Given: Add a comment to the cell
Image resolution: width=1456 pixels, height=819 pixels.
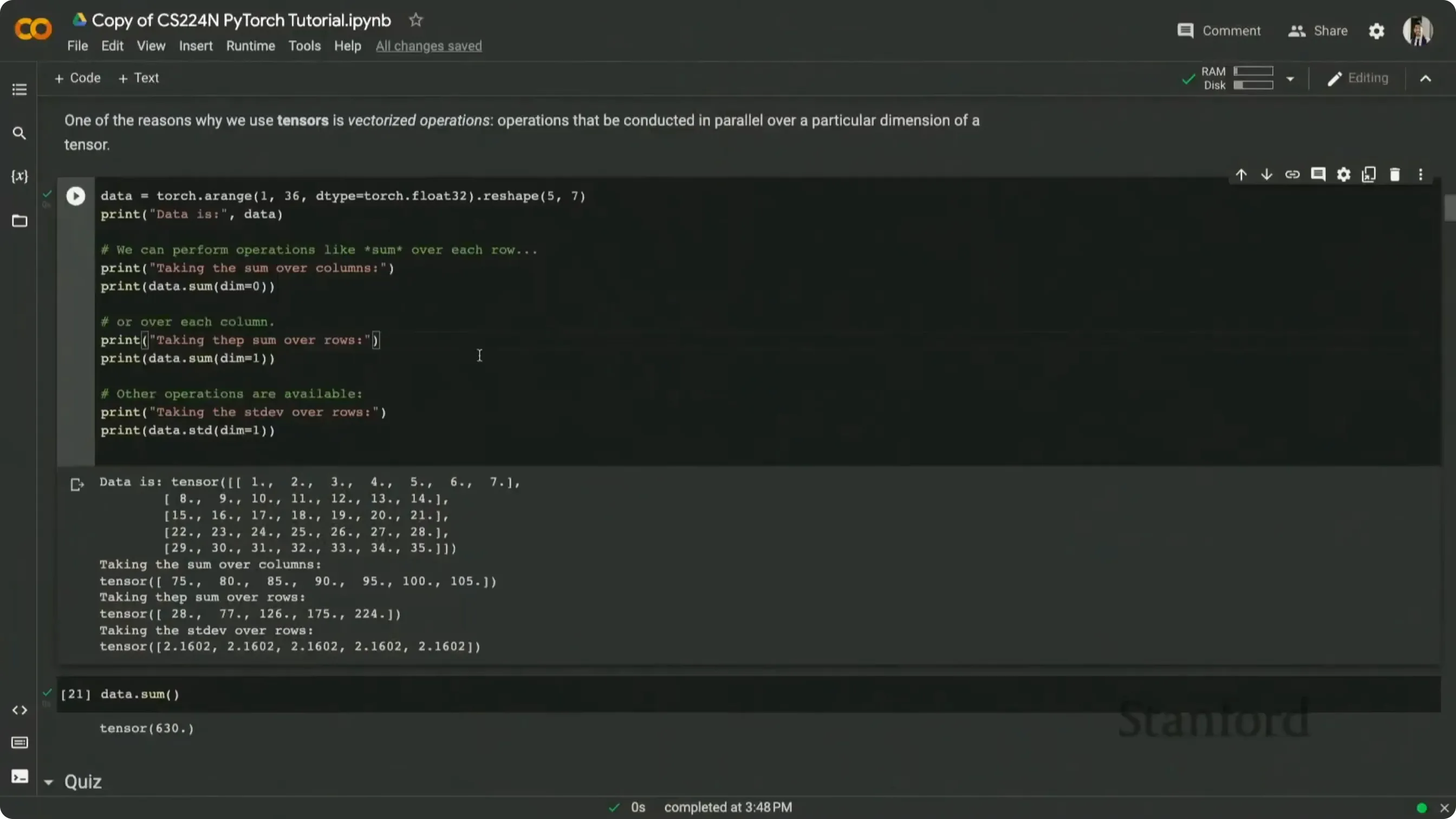Looking at the screenshot, I should (x=1318, y=174).
